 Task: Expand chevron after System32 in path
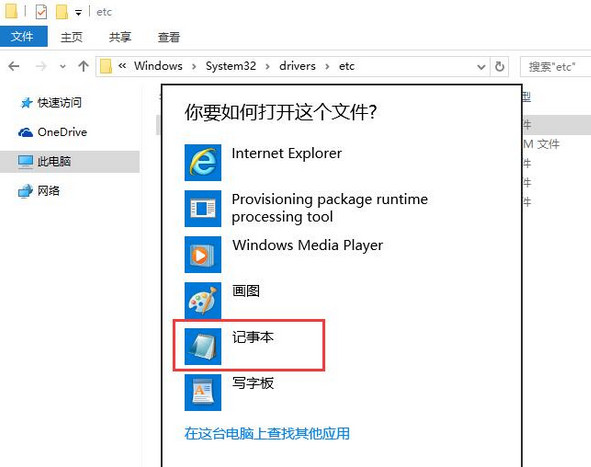267,67
